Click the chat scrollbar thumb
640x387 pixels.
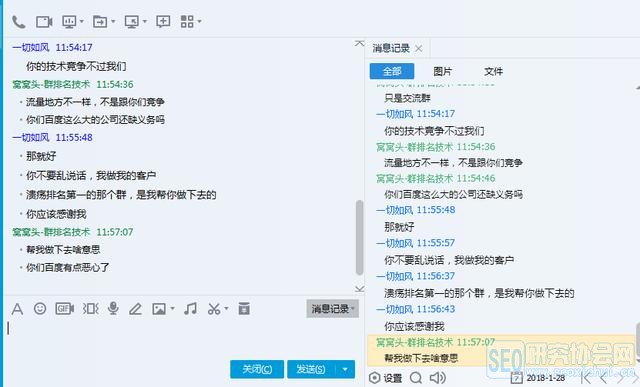click(360, 237)
